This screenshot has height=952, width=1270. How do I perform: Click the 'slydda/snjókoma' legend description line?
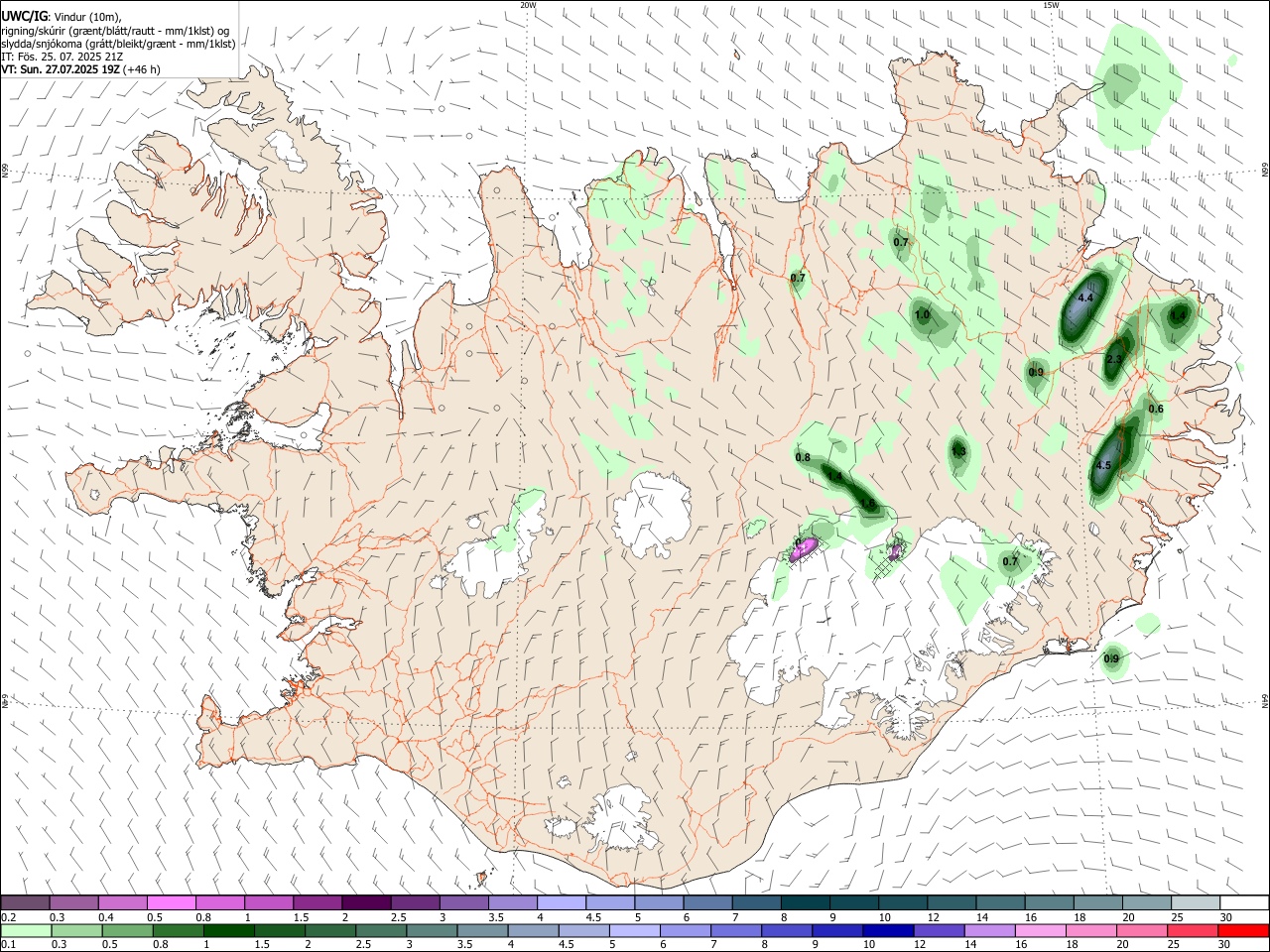click(x=118, y=44)
